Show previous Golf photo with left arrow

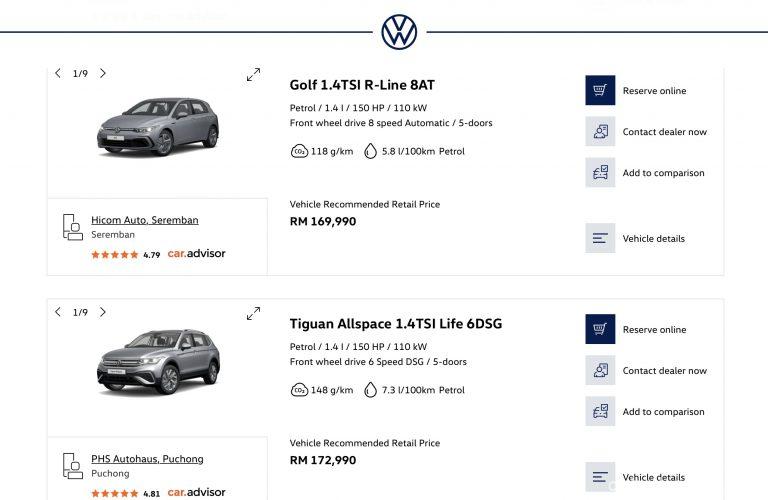(x=58, y=73)
